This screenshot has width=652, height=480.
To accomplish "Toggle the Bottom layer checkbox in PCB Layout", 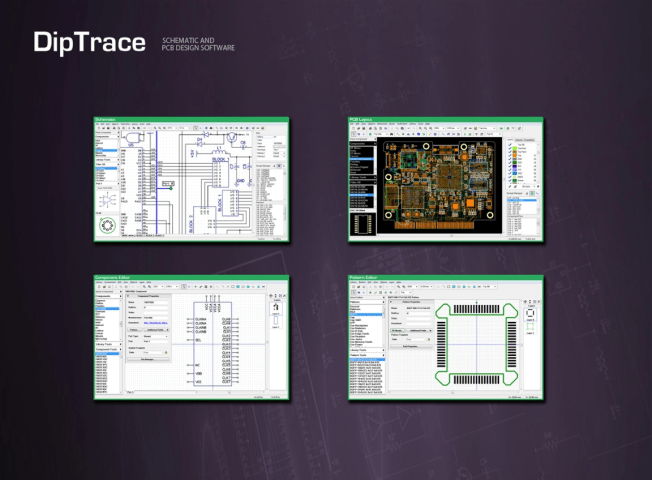I will tap(509, 182).
